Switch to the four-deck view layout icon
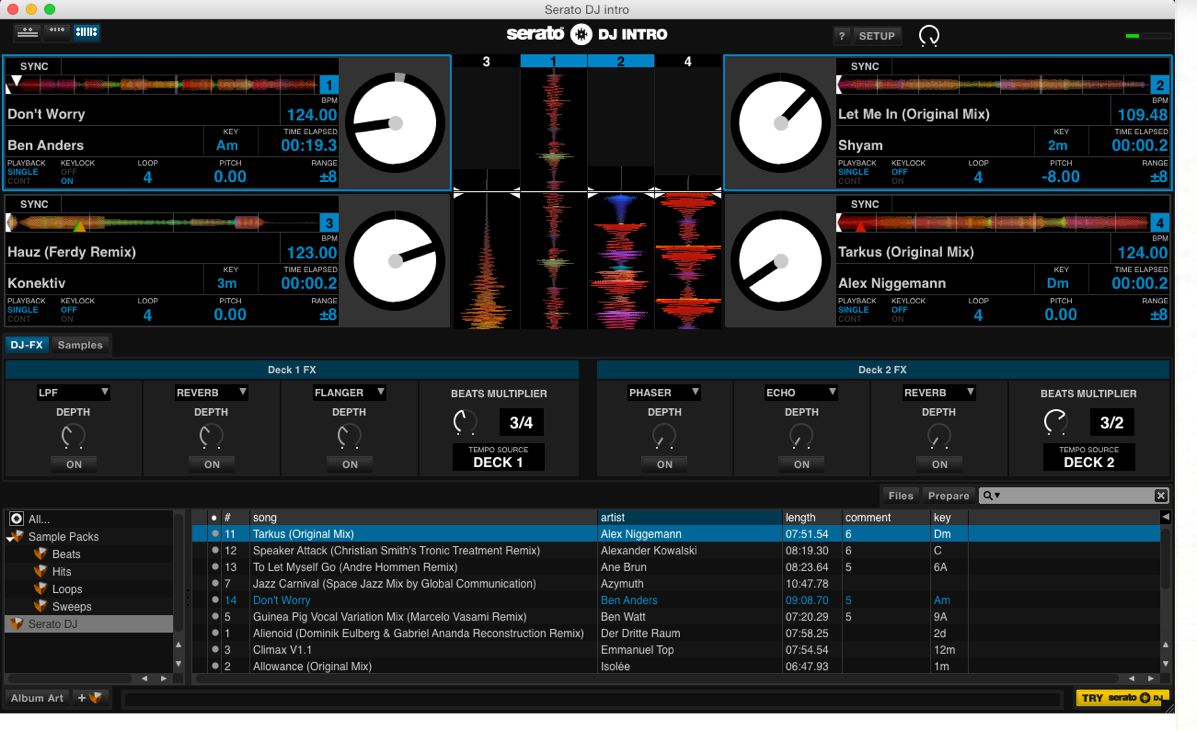The width and height of the screenshot is (1197, 731). tap(87, 32)
